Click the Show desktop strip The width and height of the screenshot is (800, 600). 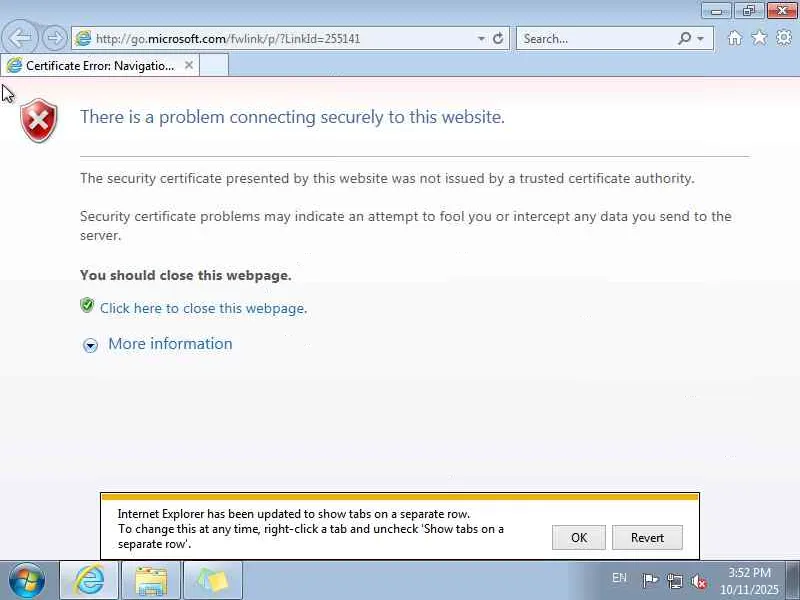pos(793,581)
